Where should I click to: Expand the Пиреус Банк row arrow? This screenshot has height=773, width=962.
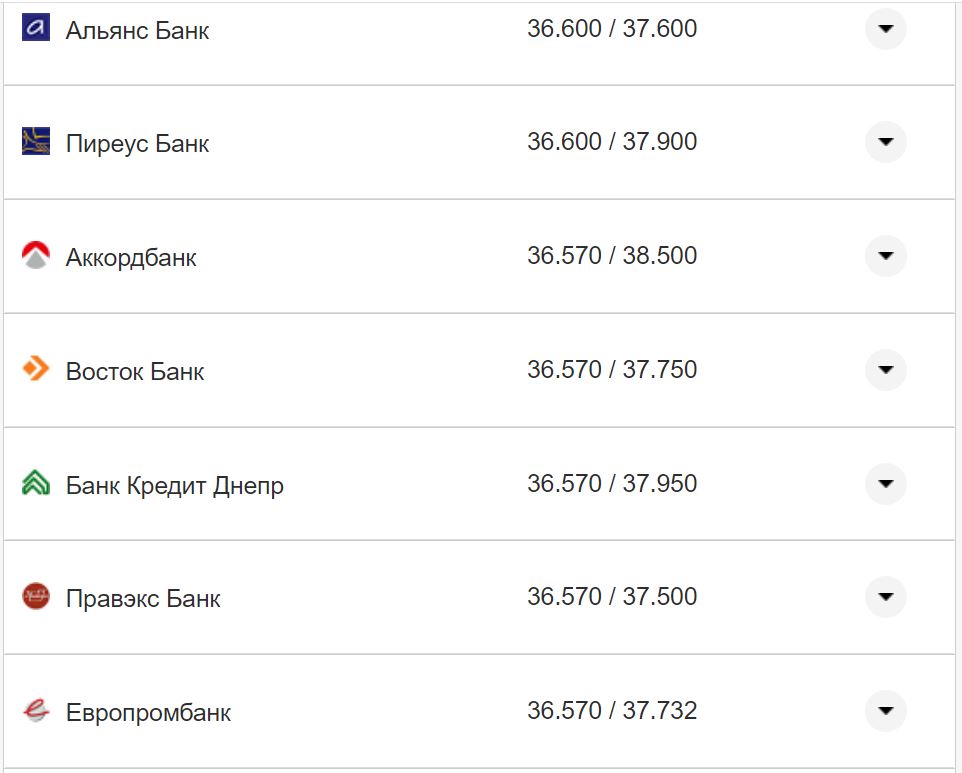(x=885, y=142)
